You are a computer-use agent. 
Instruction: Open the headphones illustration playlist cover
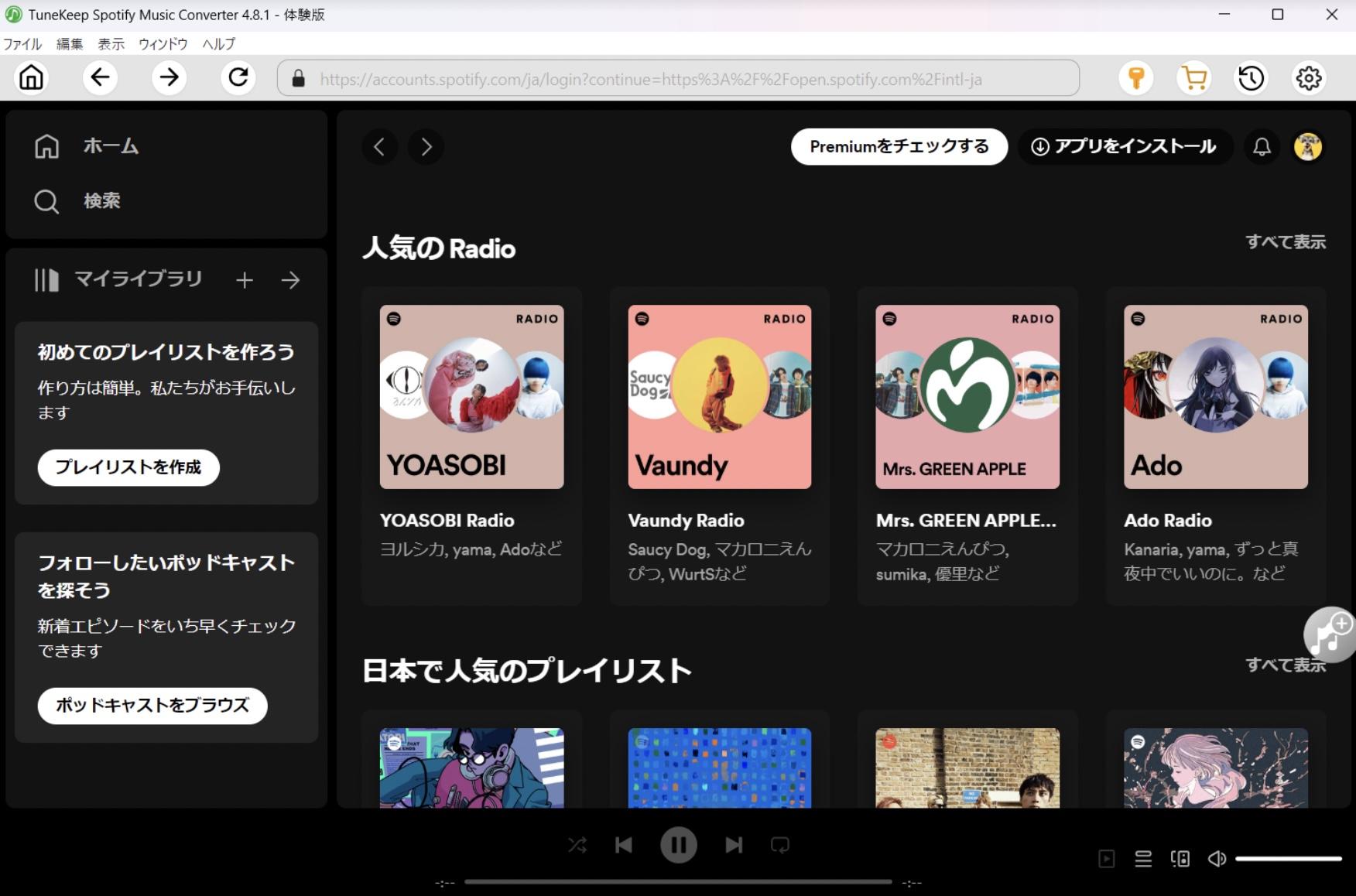[472, 768]
